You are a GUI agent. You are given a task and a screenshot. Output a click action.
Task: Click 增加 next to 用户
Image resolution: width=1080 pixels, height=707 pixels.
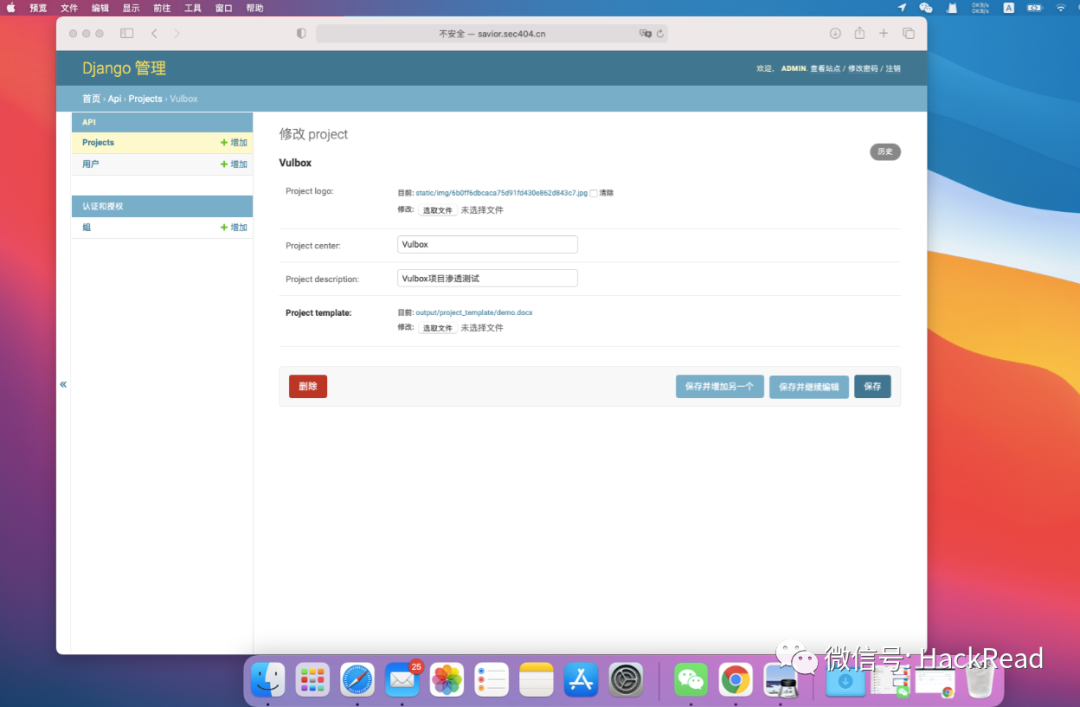tap(233, 164)
